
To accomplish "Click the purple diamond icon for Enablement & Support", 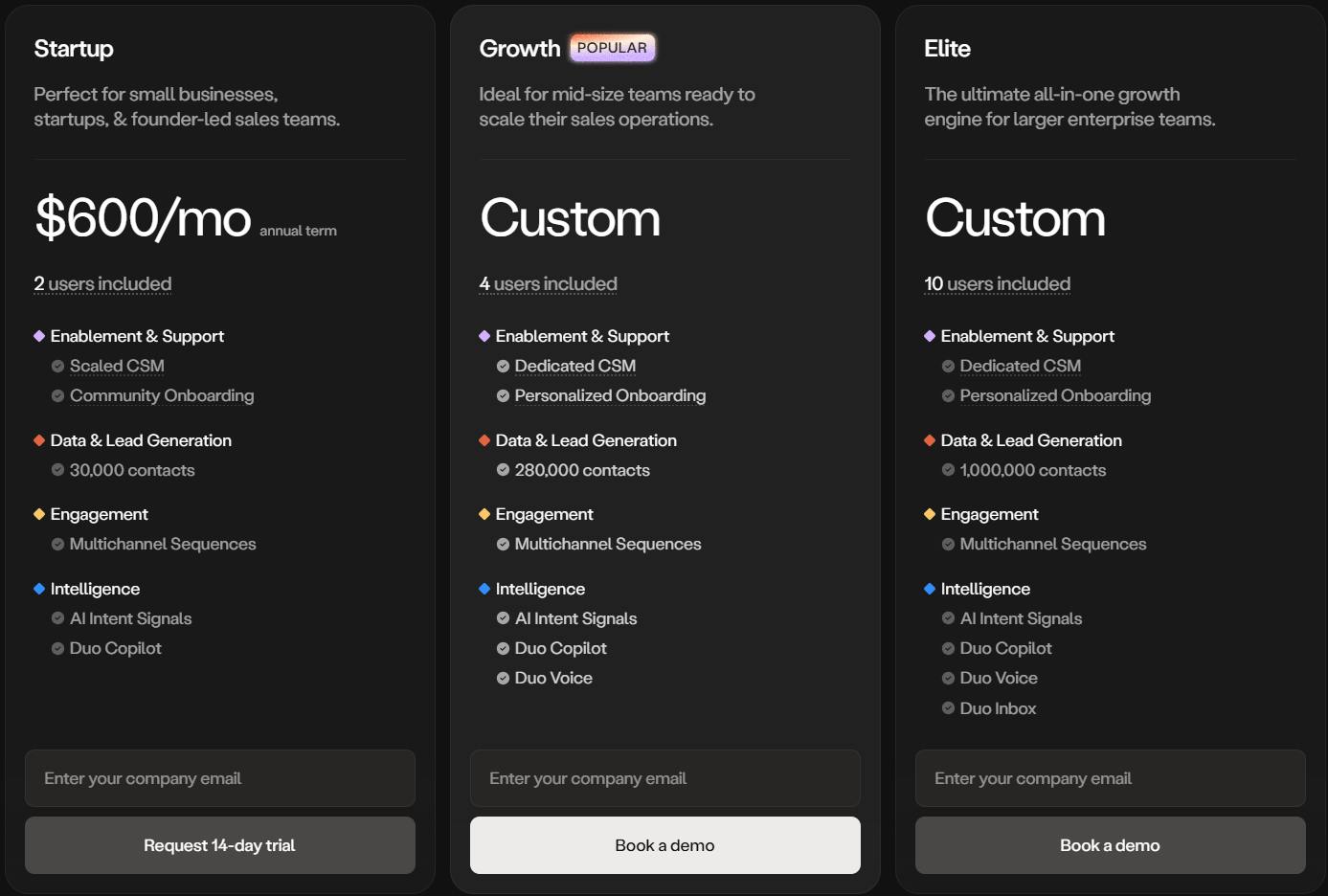I will pyautogui.click(x=38, y=335).
